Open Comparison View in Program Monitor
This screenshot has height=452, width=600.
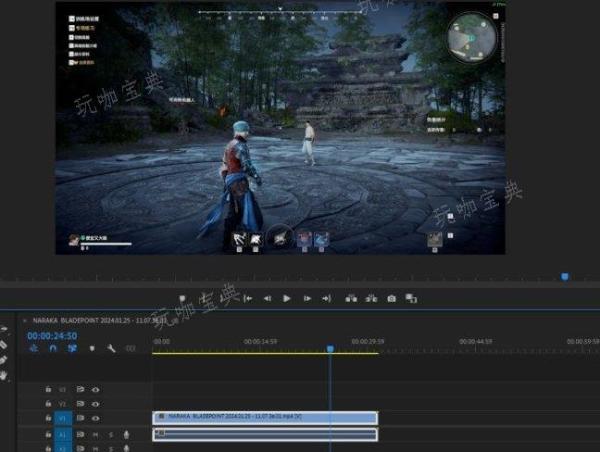coord(411,299)
